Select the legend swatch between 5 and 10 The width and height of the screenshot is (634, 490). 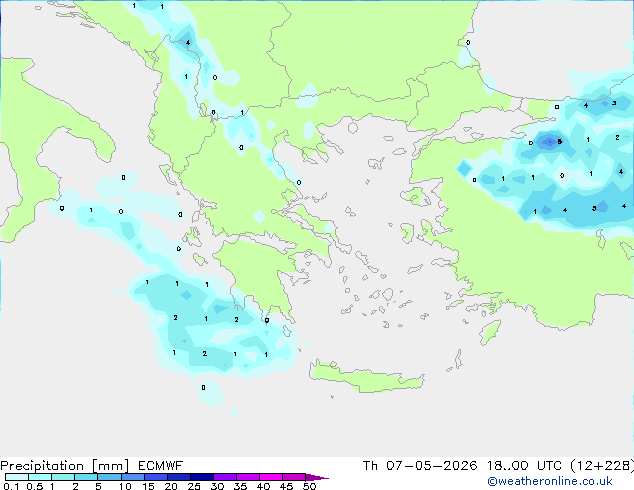click(x=109, y=477)
